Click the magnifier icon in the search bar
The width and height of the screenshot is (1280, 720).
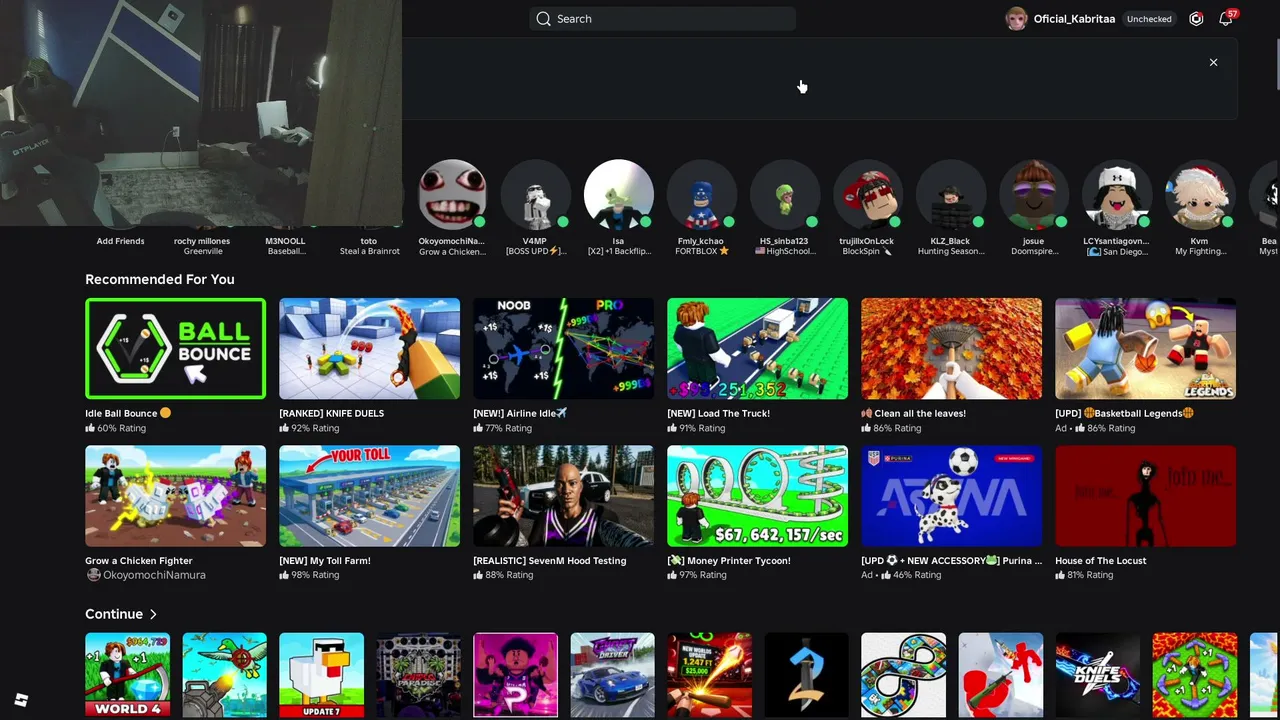click(x=543, y=19)
